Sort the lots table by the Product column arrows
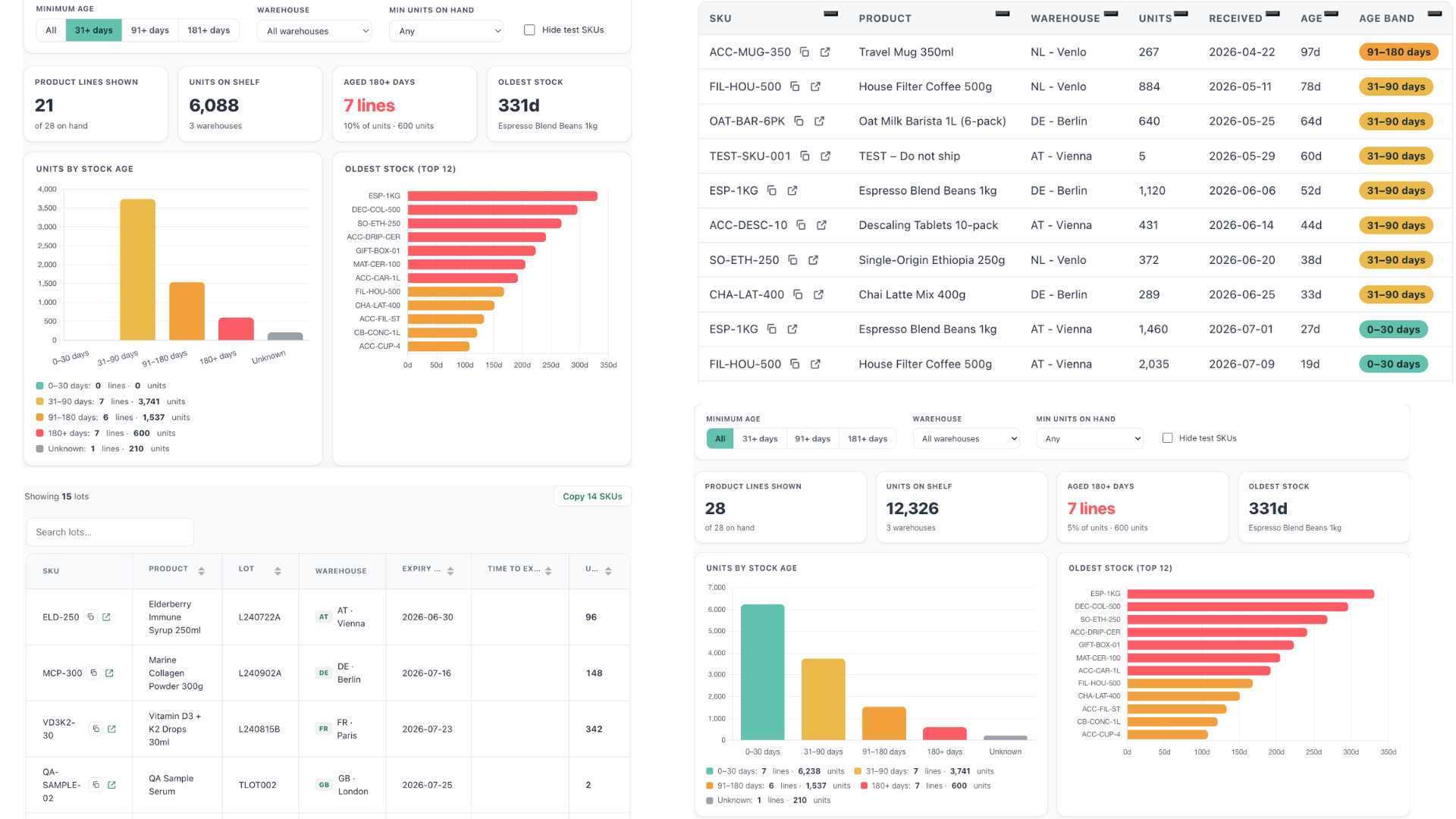This screenshot has height=819, width=1456. click(201, 571)
